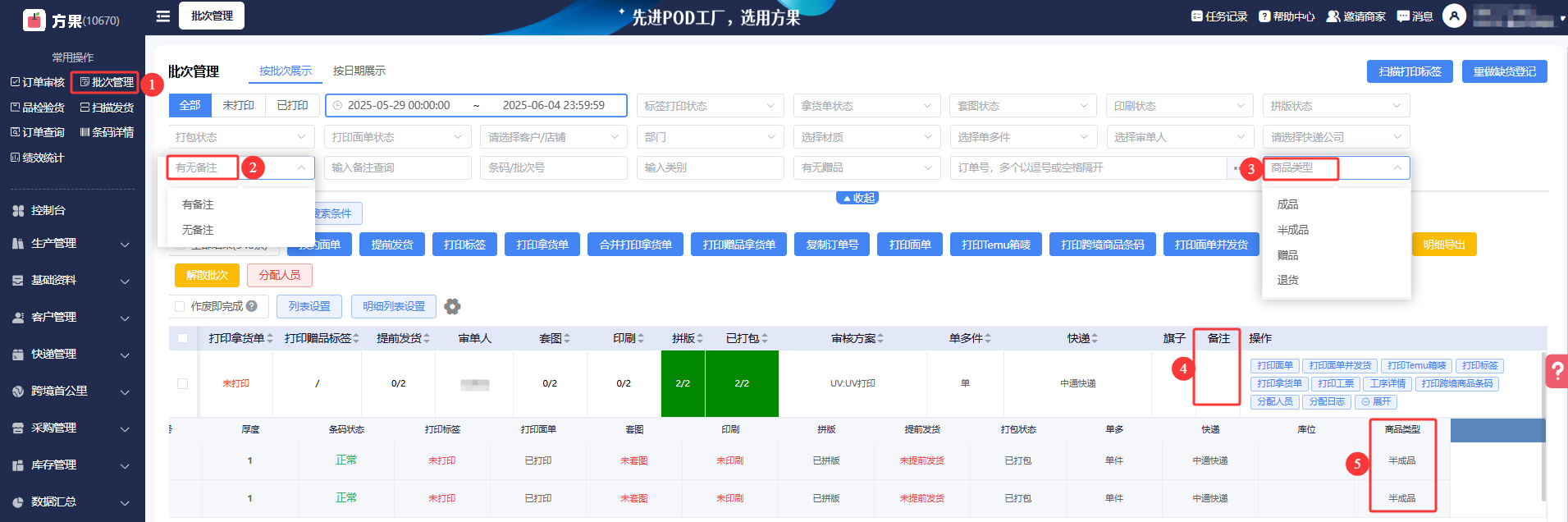Expand 生产管理 sidebar menu
Viewport: 1568px width, 522px height.
tap(72, 244)
